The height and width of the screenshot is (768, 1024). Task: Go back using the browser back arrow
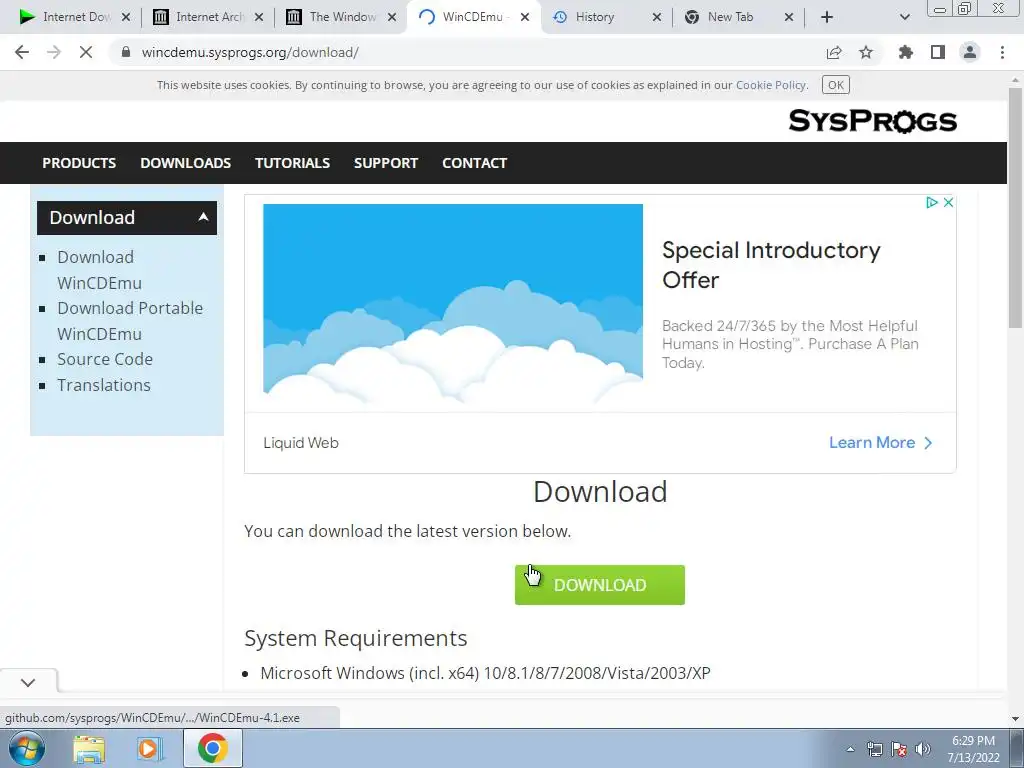point(22,52)
